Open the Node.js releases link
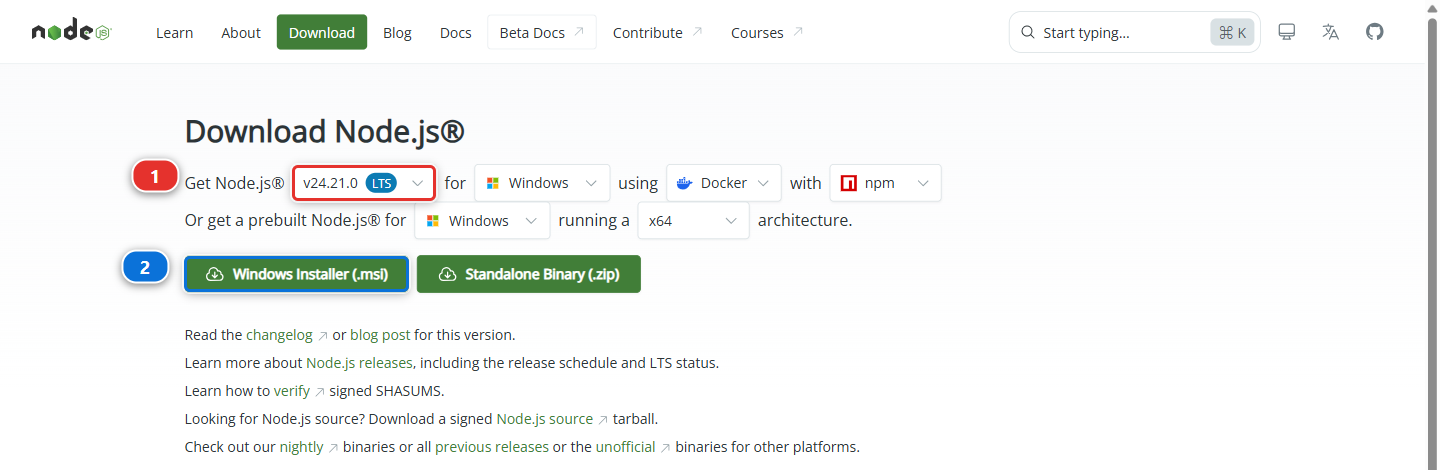 (x=360, y=363)
